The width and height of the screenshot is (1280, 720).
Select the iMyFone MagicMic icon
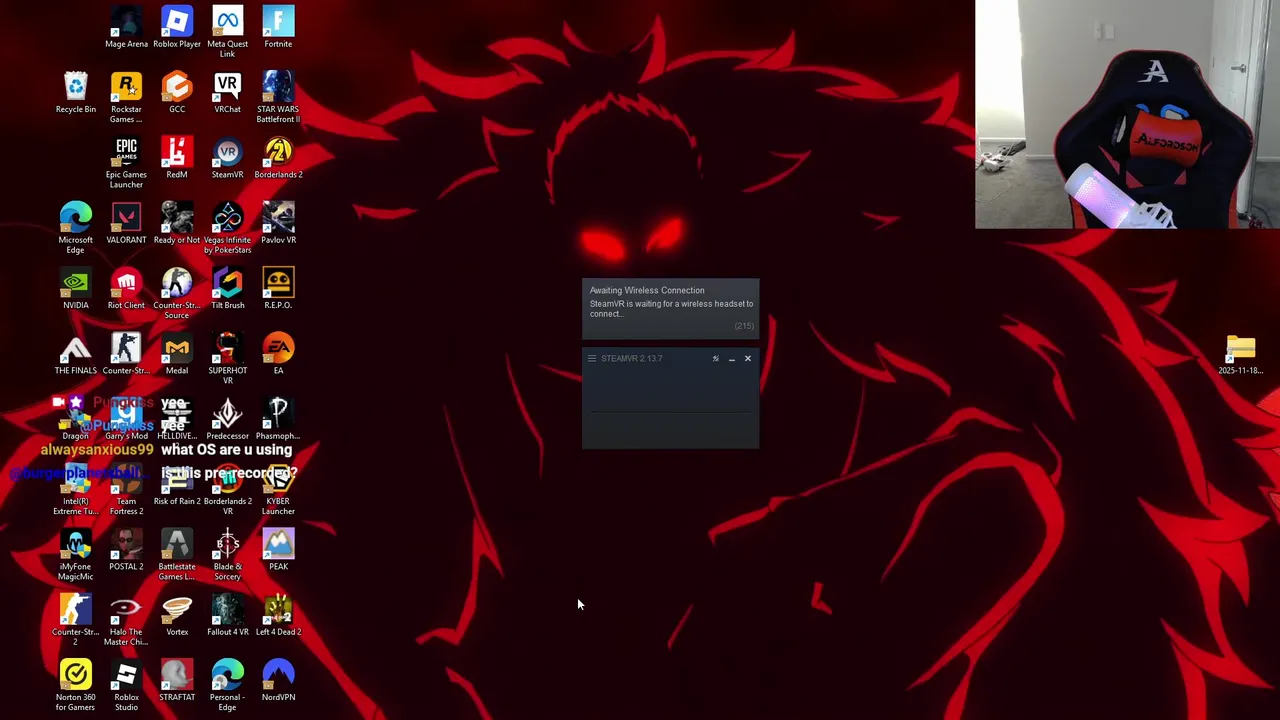75,555
